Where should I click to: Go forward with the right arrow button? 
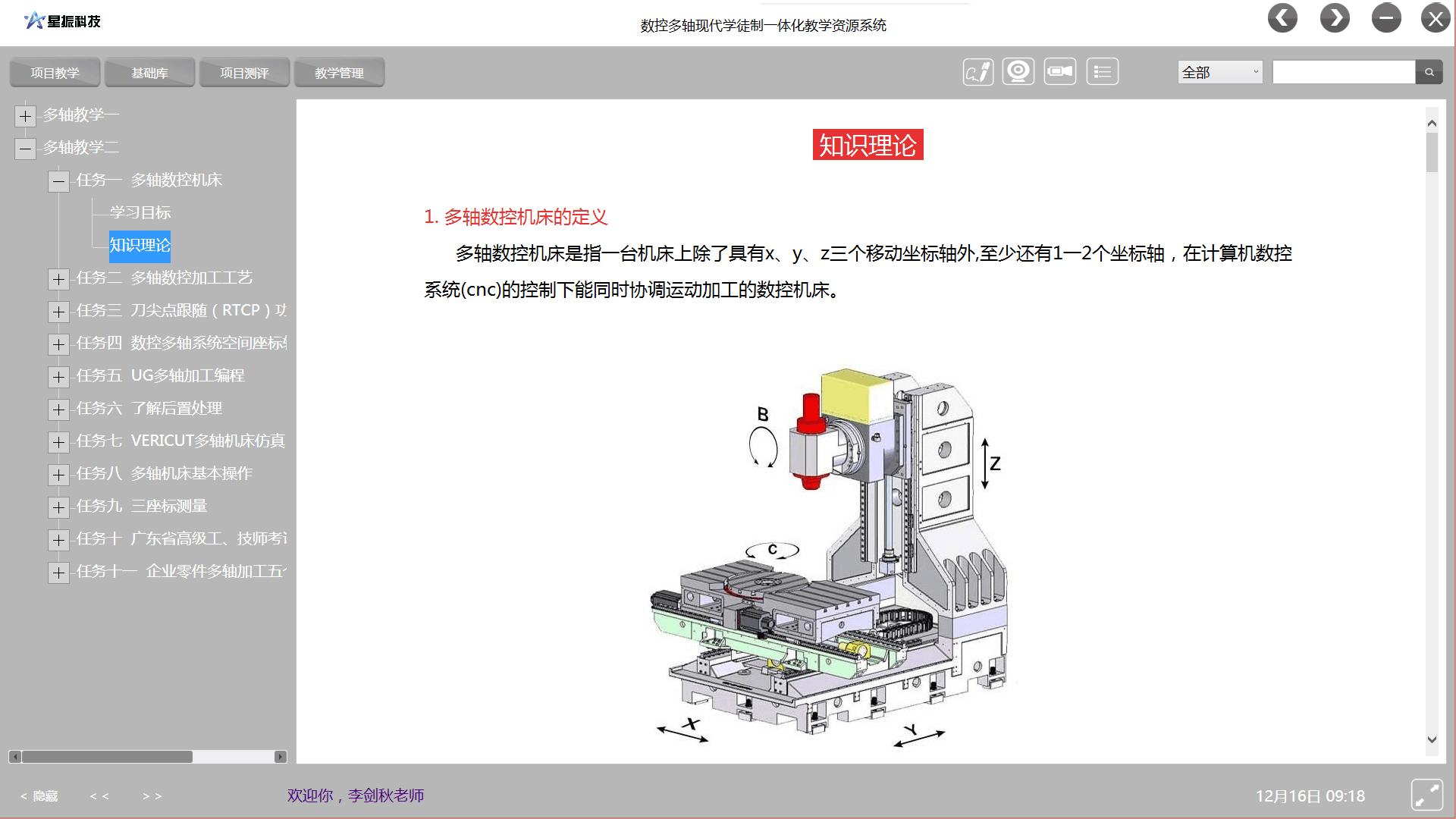(1335, 18)
